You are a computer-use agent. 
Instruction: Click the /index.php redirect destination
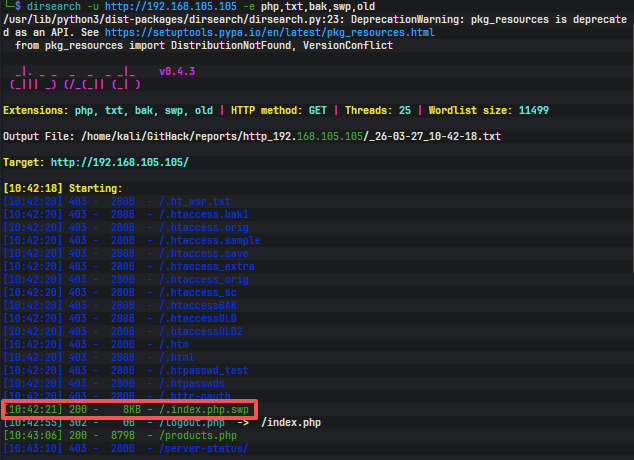(x=291, y=422)
